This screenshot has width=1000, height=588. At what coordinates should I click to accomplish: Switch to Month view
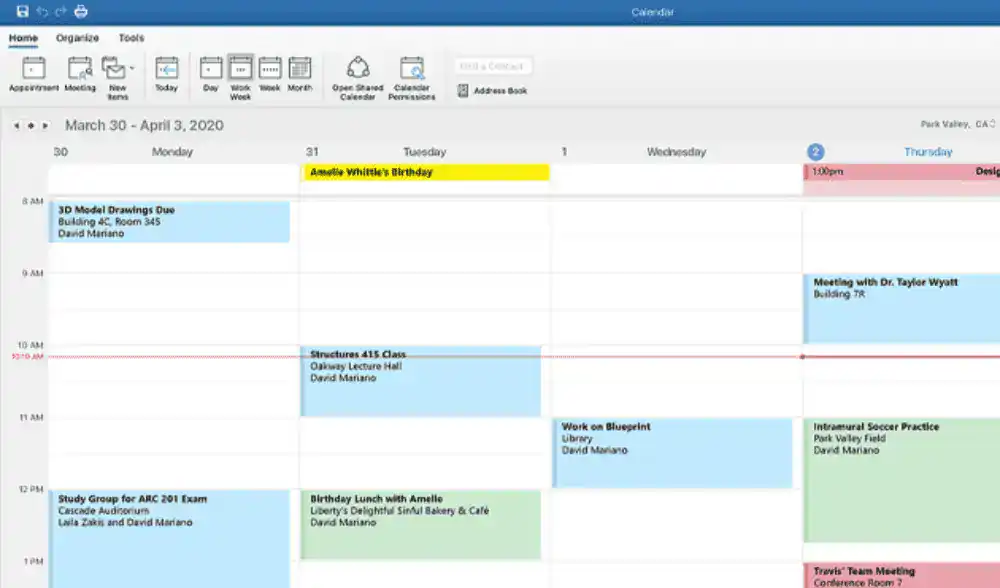300,74
